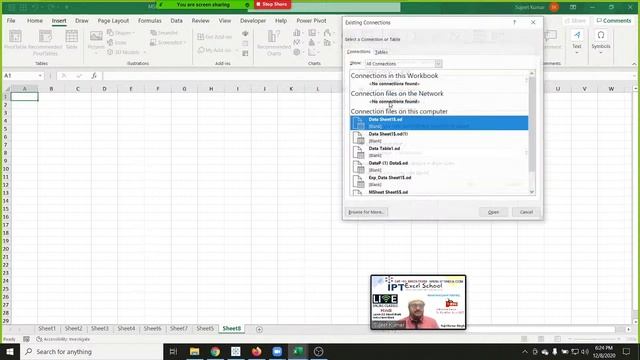Switch to Tables tab in dialog
The height and width of the screenshot is (360, 640).
(x=381, y=52)
